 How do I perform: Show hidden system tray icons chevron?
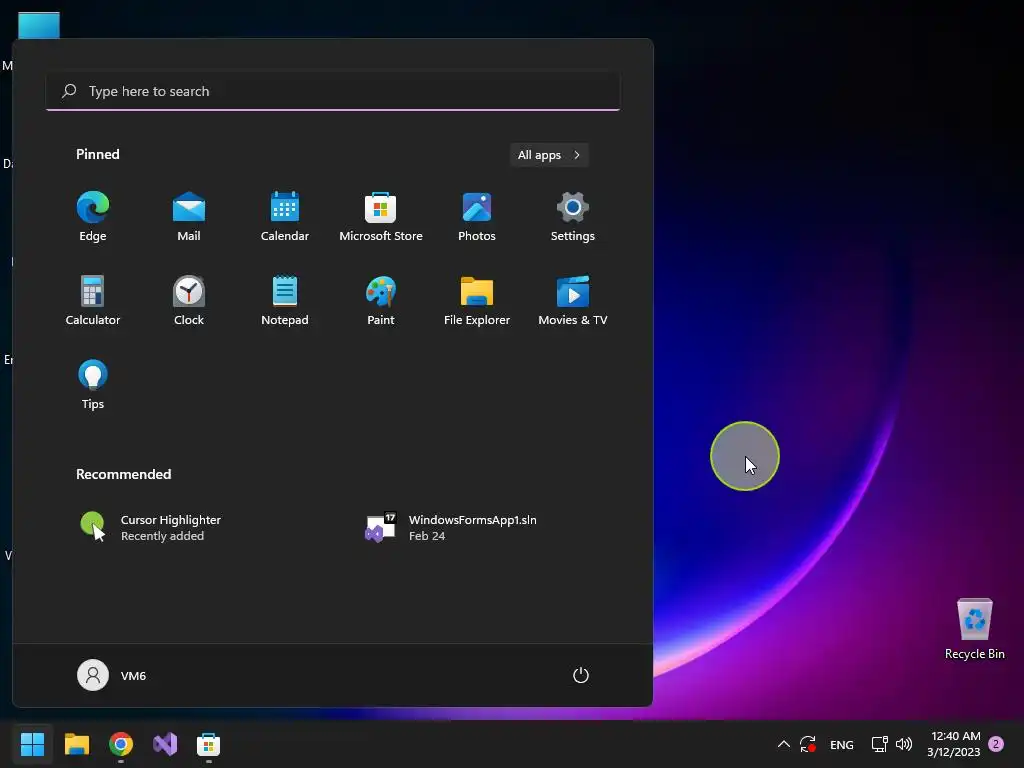pyautogui.click(x=784, y=744)
